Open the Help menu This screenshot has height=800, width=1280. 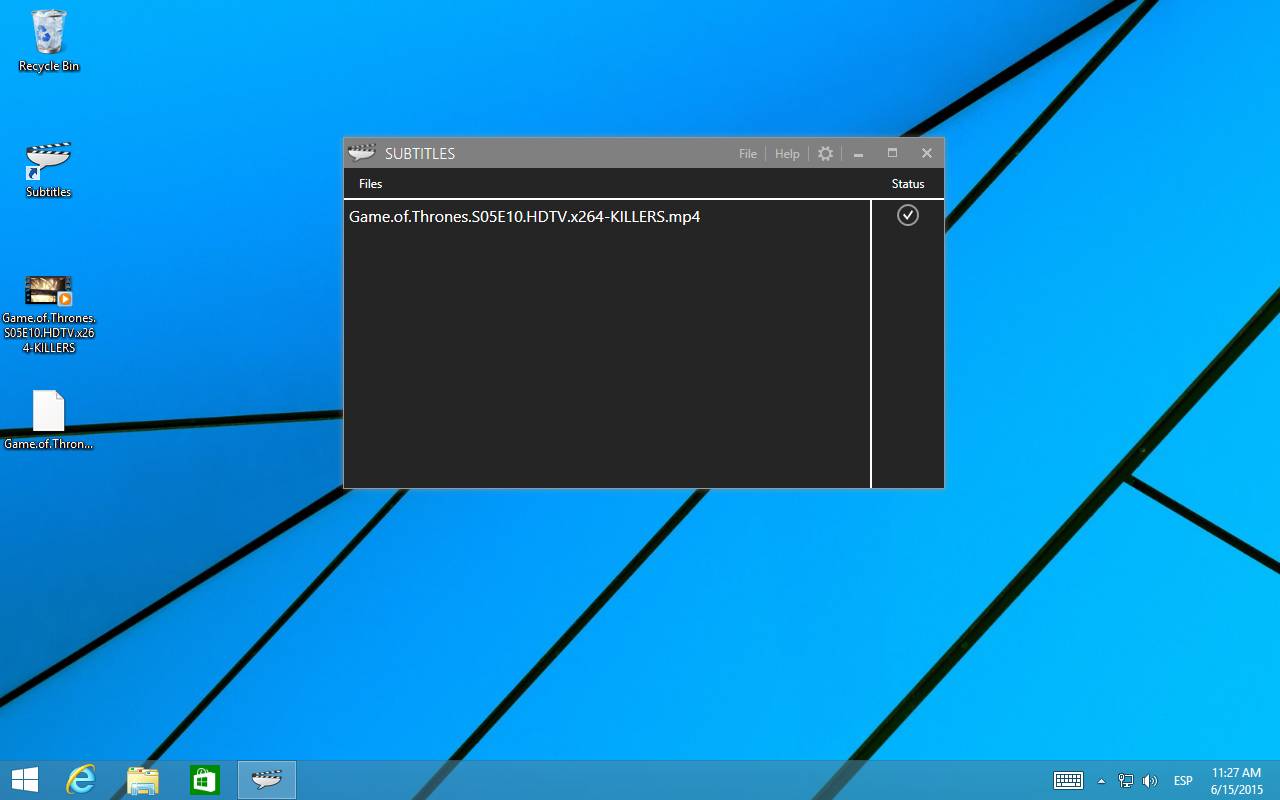pos(787,154)
